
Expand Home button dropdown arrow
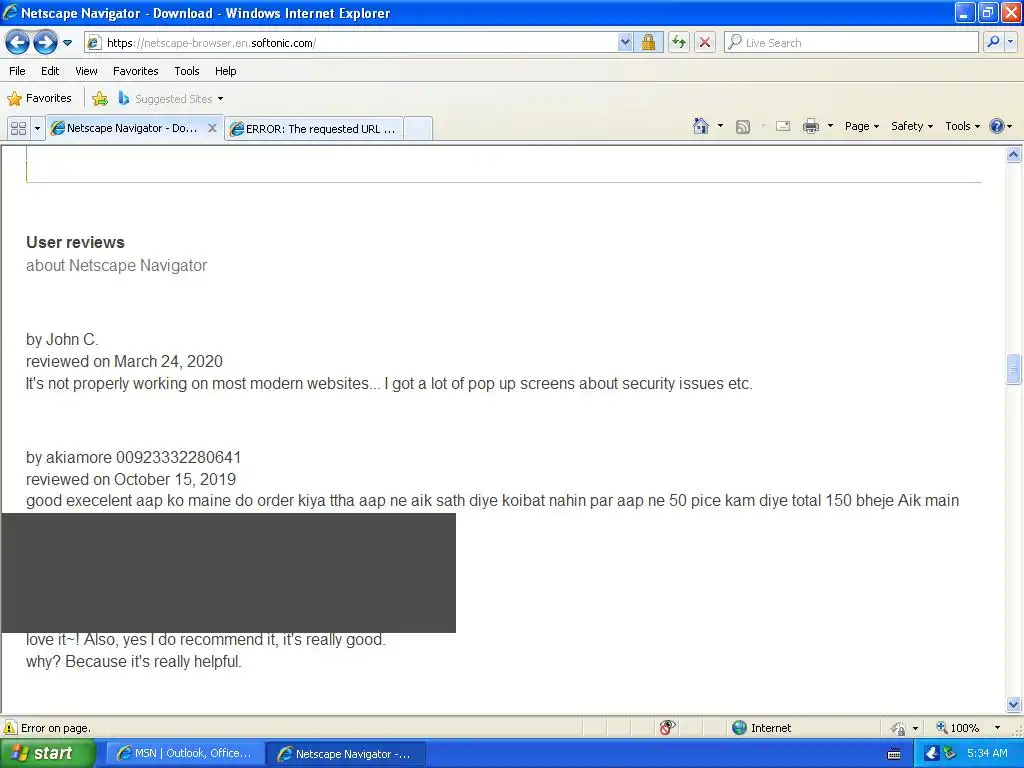(x=720, y=126)
